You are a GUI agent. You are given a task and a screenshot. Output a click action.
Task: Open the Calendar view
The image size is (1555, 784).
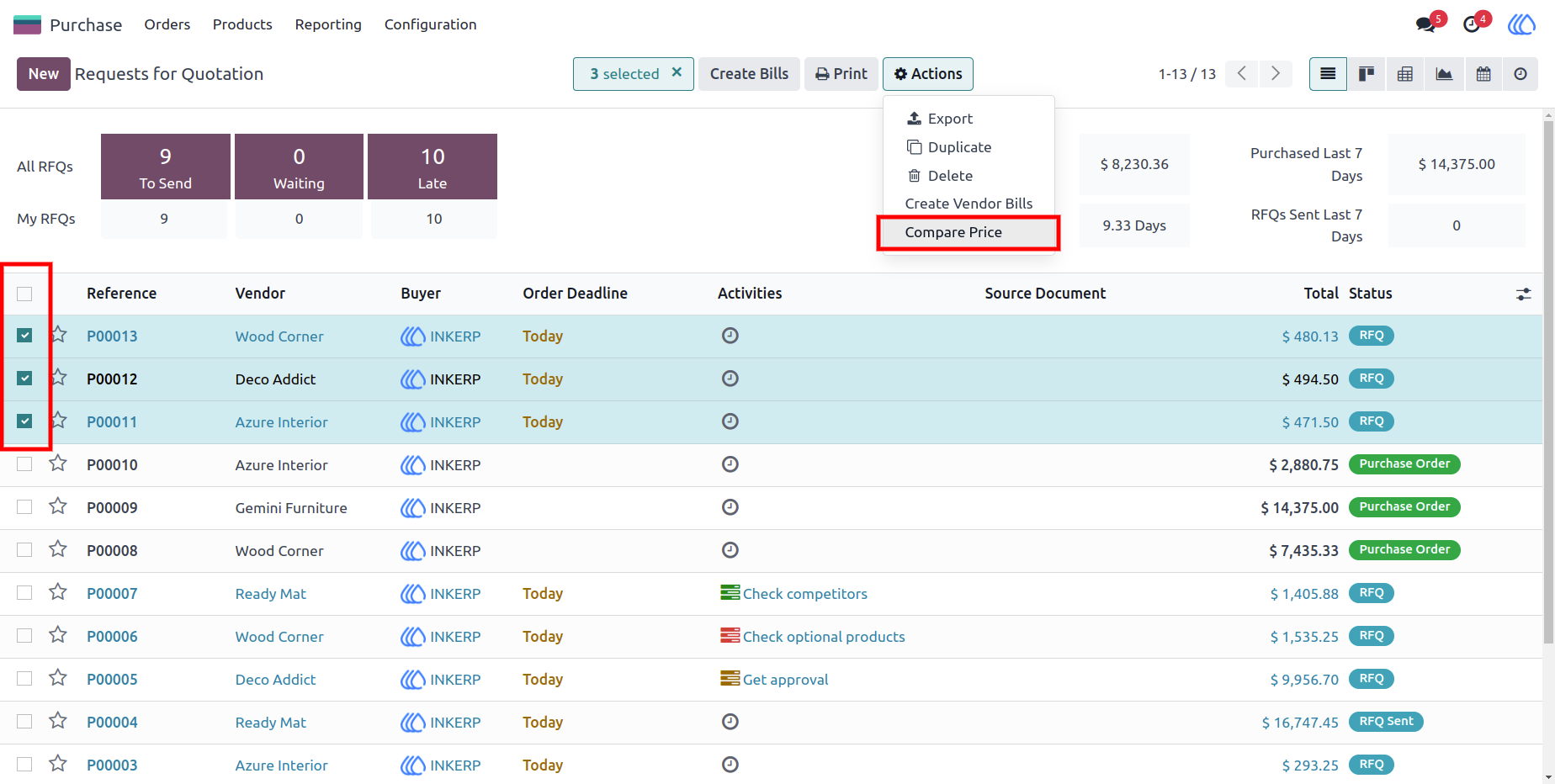pos(1483,74)
